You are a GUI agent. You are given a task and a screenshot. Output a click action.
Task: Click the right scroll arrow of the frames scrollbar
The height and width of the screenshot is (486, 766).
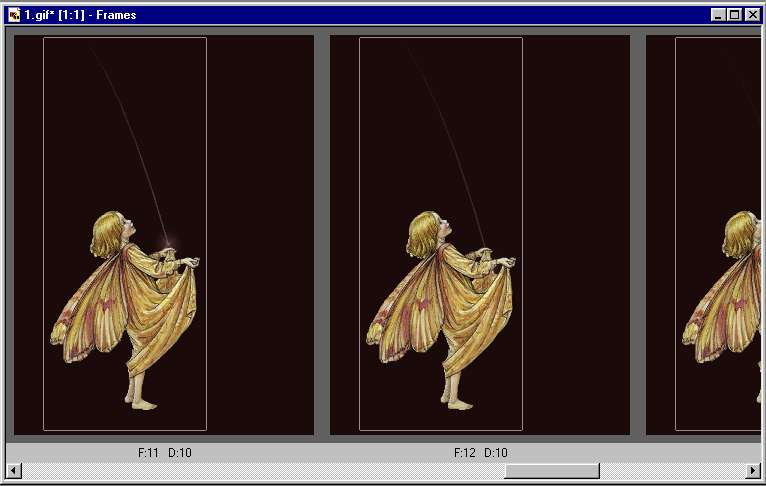753,471
